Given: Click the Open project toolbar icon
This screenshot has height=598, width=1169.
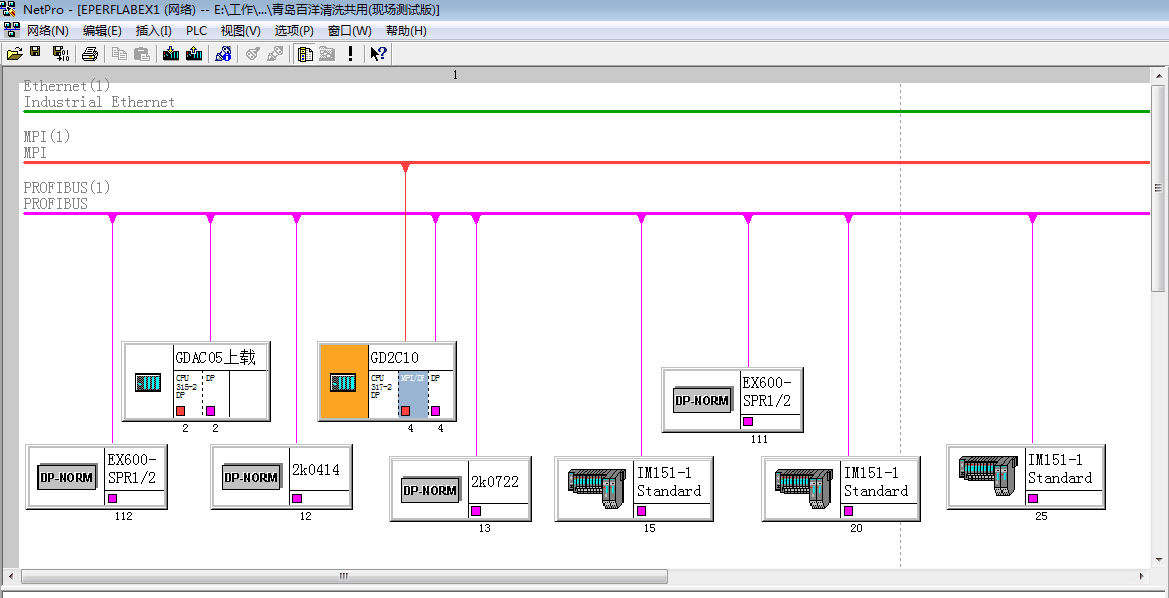Looking at the screenshot, I should point(14,54).
